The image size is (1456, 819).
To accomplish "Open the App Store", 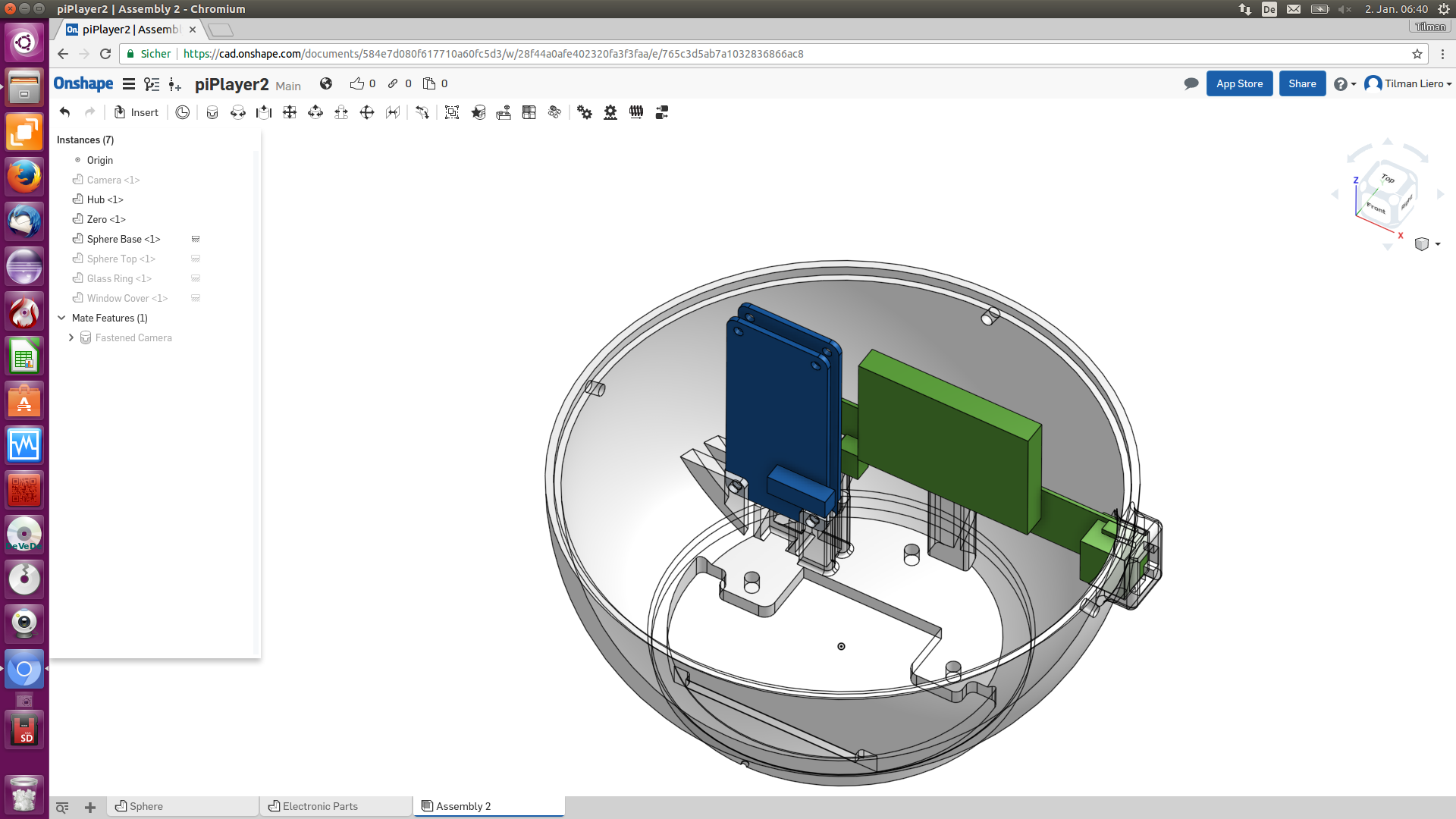I will tap(1240, 84).
